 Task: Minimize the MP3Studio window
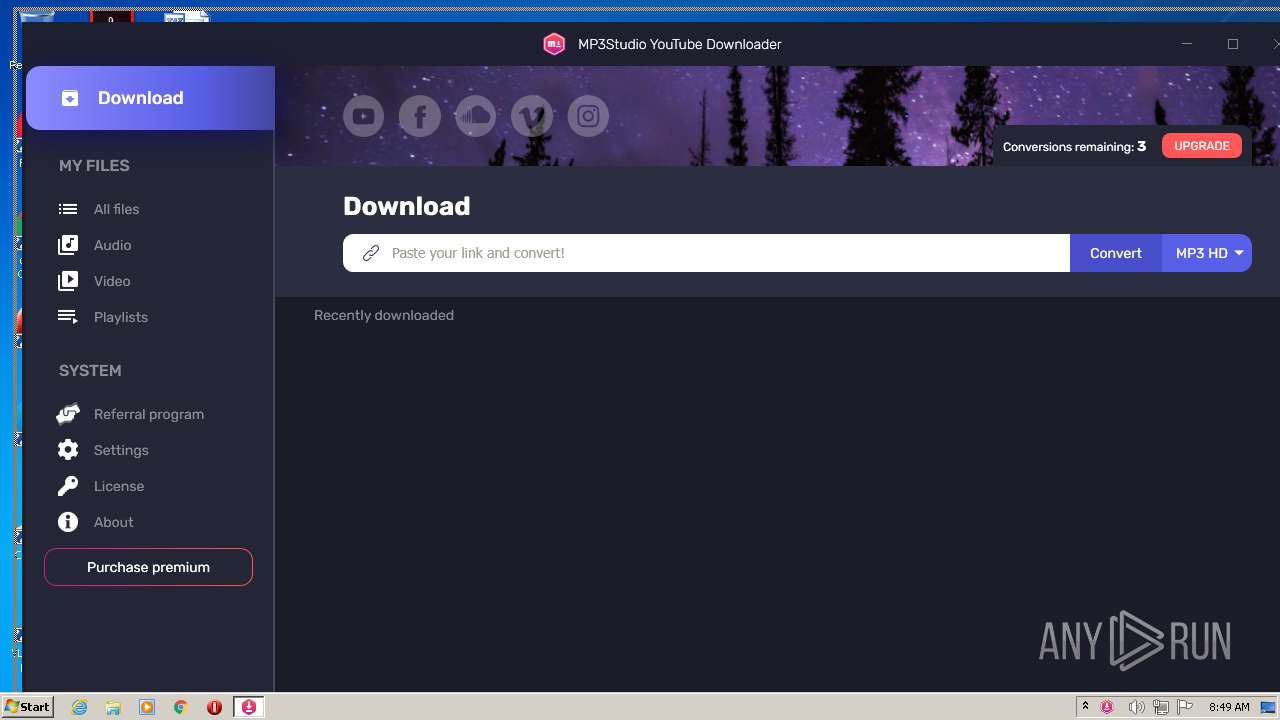pos(1187,44)
